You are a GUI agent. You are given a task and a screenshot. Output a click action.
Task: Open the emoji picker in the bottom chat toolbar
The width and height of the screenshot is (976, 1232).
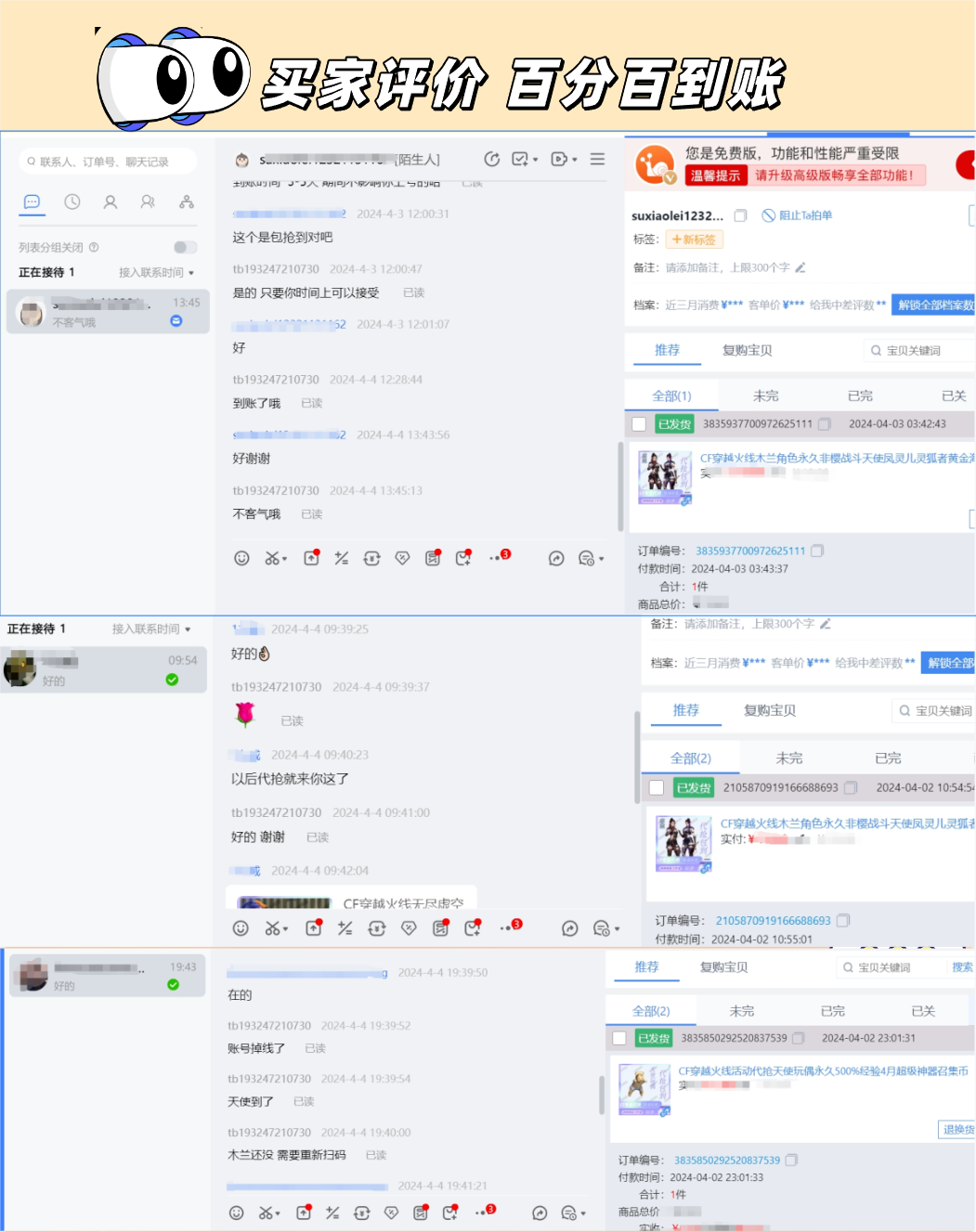[x=237, y=1213]
